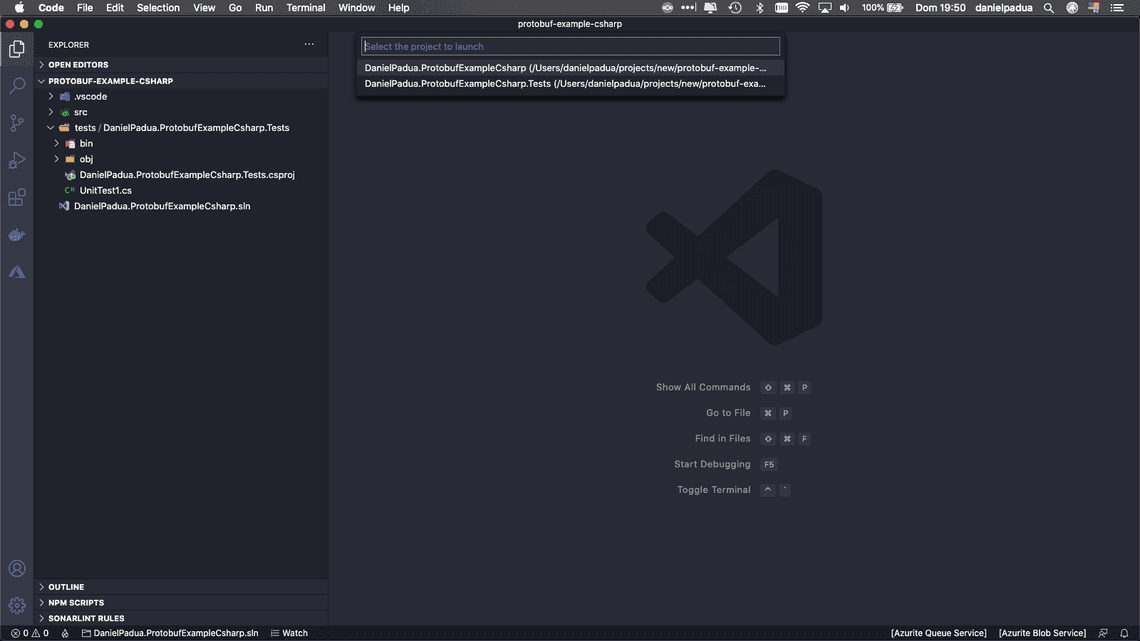
Task: Open the Source Control view
Action: click(x=17, y=123)
